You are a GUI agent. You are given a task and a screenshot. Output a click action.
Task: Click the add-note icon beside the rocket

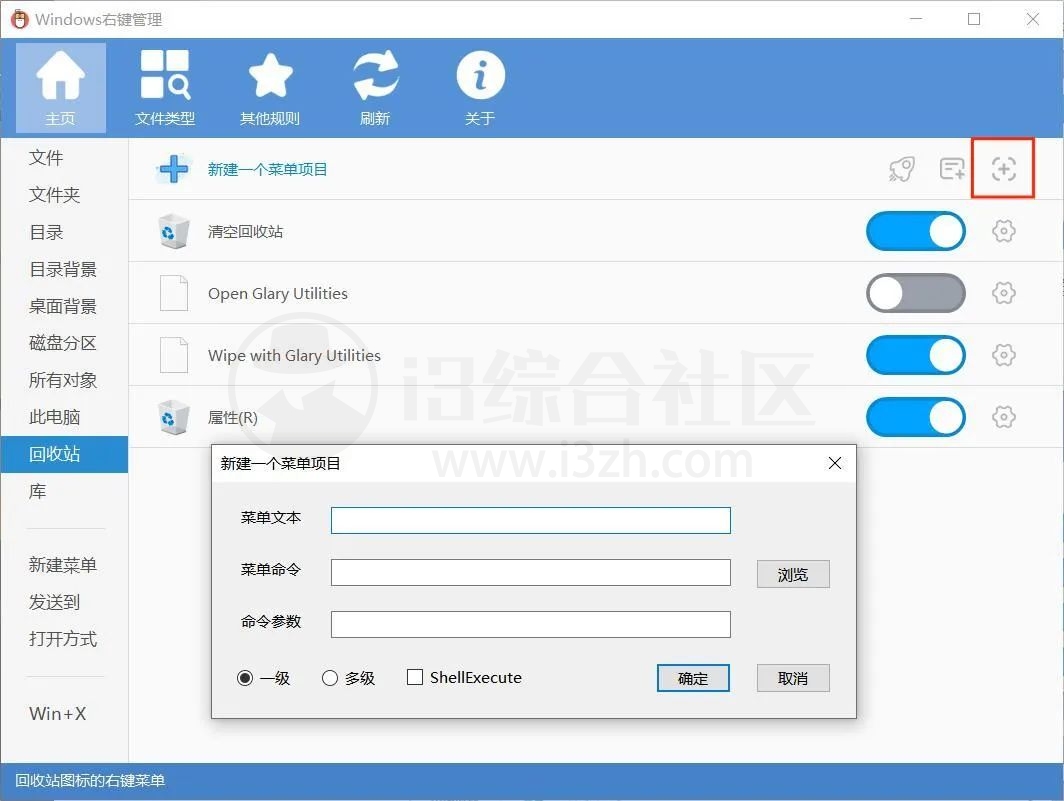pos(952,169)
